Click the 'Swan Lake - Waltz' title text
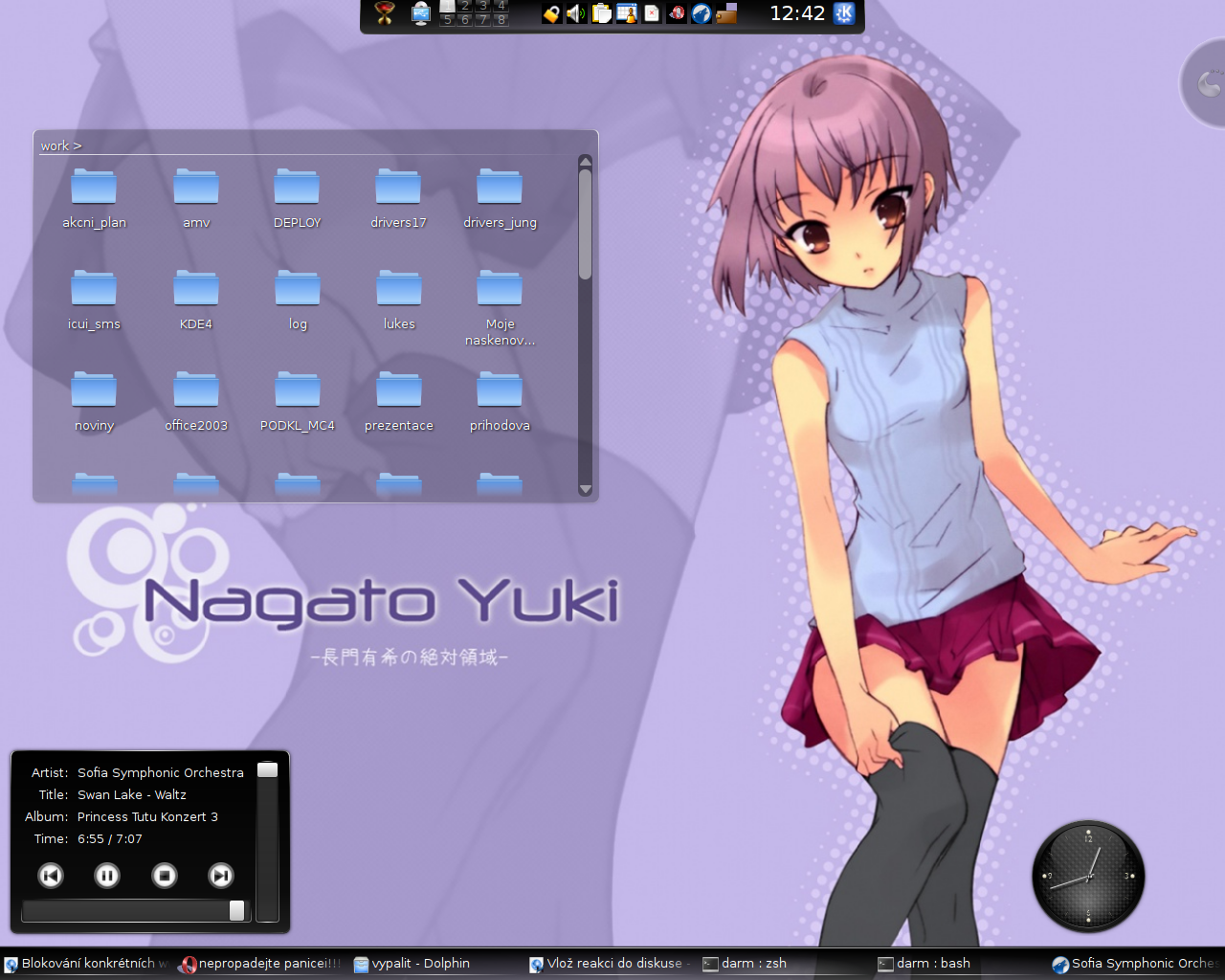Image resolution: width=1225 pixels, height=980 pixels. [x=132, y=794]
